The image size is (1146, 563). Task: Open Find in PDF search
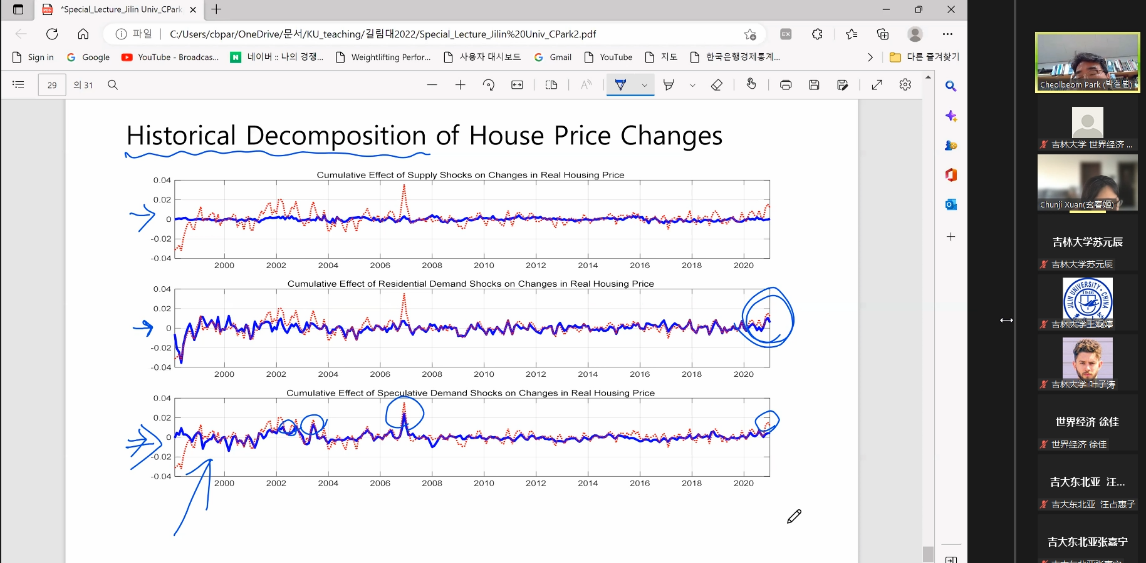[113, 85]
